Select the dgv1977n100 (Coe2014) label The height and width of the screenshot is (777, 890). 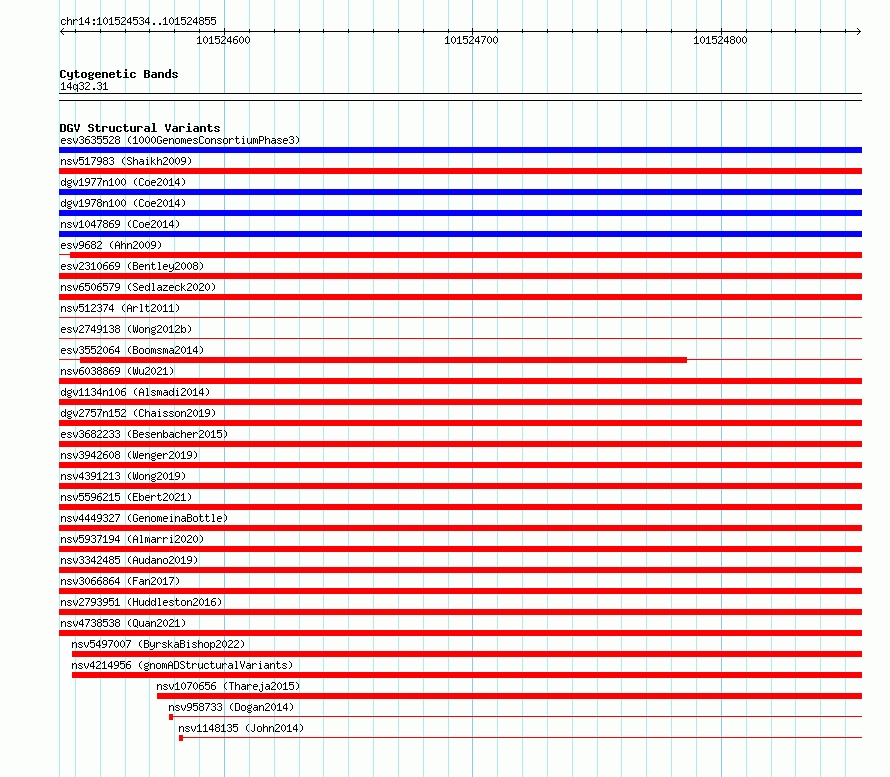123,182
